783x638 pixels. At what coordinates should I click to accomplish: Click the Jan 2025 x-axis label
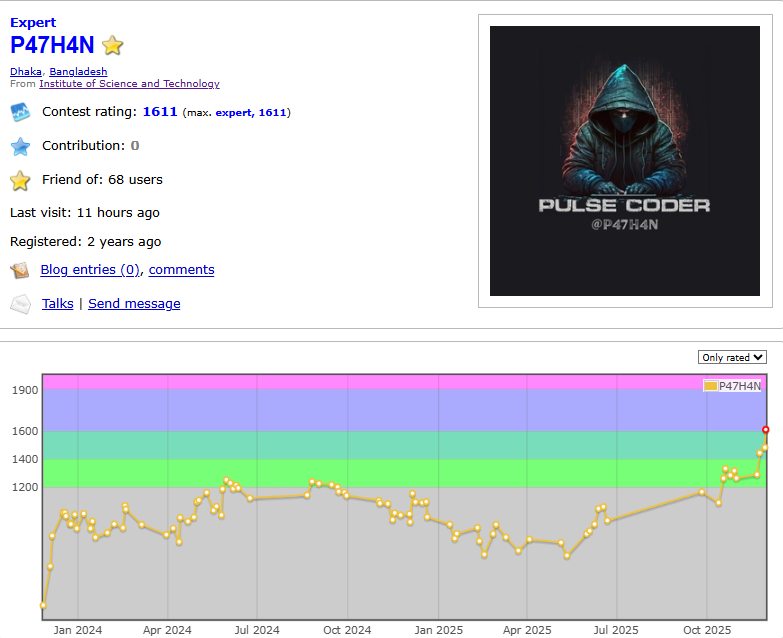tap(438, 630)
